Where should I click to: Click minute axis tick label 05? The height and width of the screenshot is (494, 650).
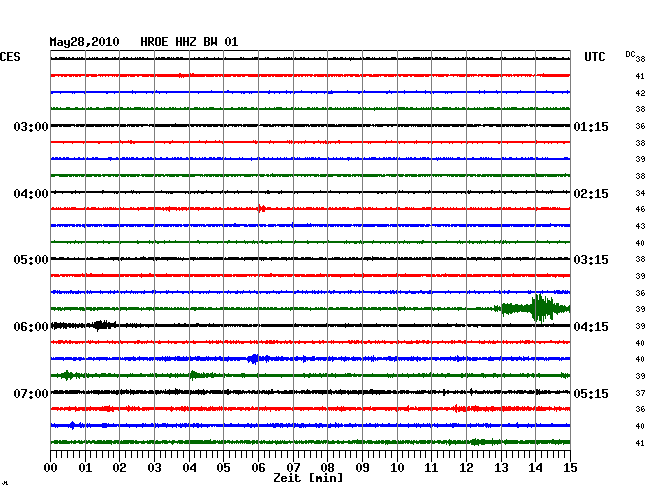(223, 467)
